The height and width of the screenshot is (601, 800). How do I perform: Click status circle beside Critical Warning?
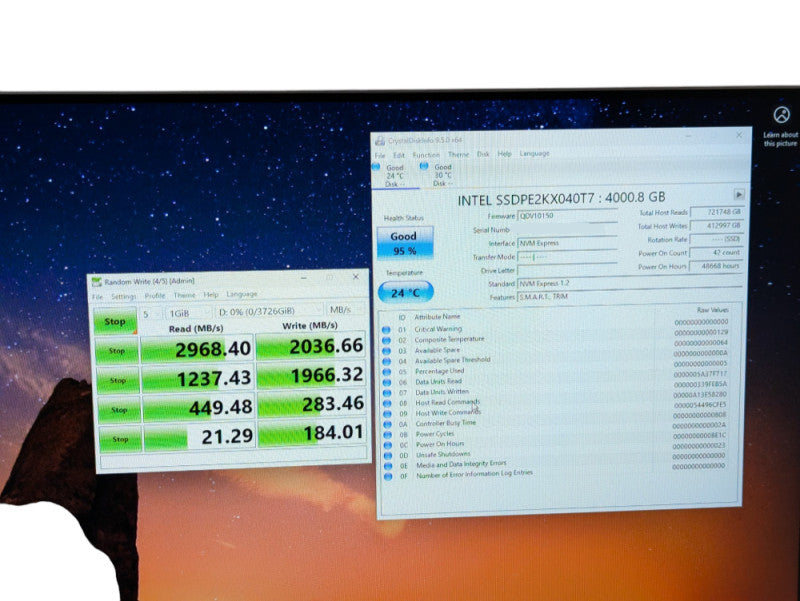pos(386,330)
